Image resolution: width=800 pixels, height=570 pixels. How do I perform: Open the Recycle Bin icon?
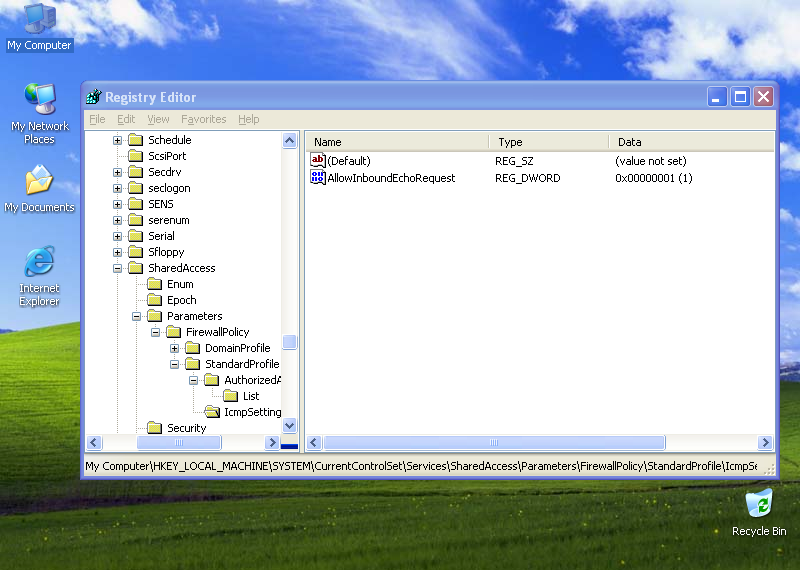click(x=759, y=512)
